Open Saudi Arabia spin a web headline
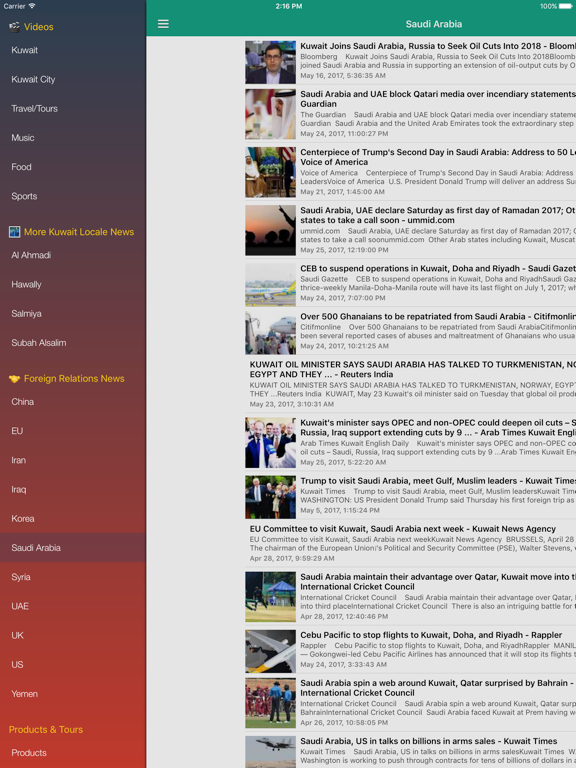This screenshot has width=576, height=768. (x=438, y=688)
